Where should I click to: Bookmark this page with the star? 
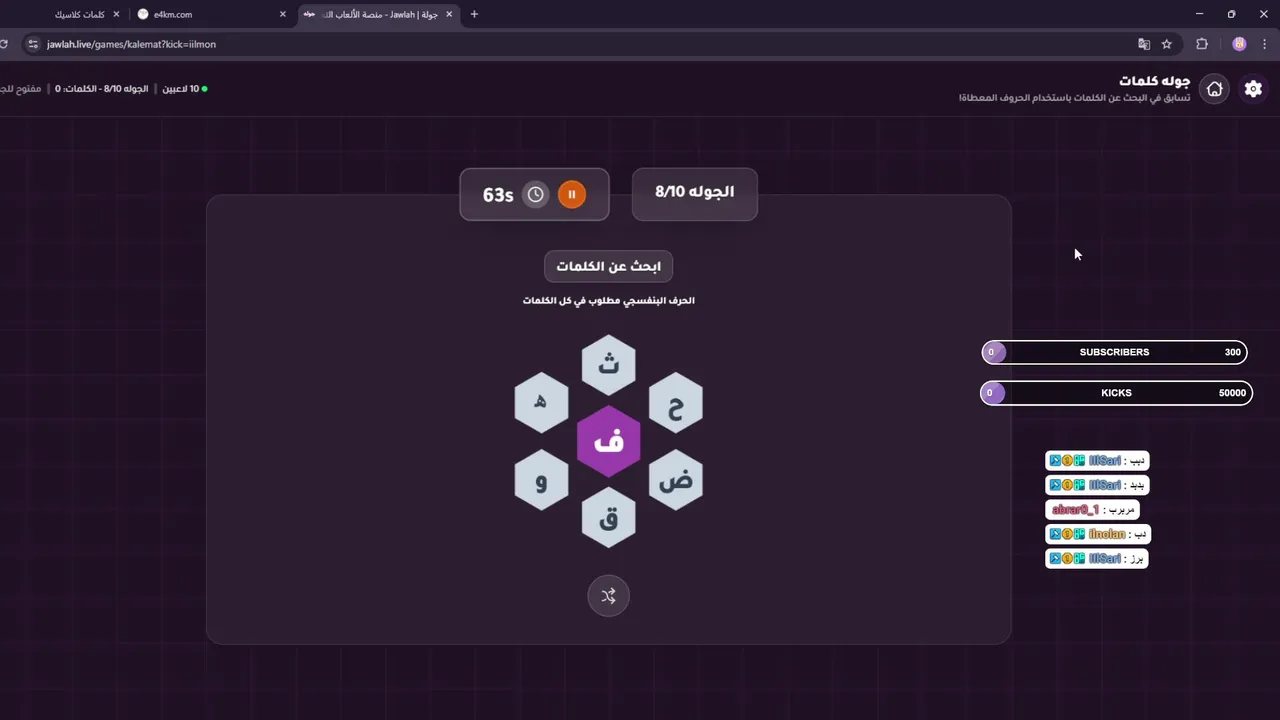(1167, 44)
